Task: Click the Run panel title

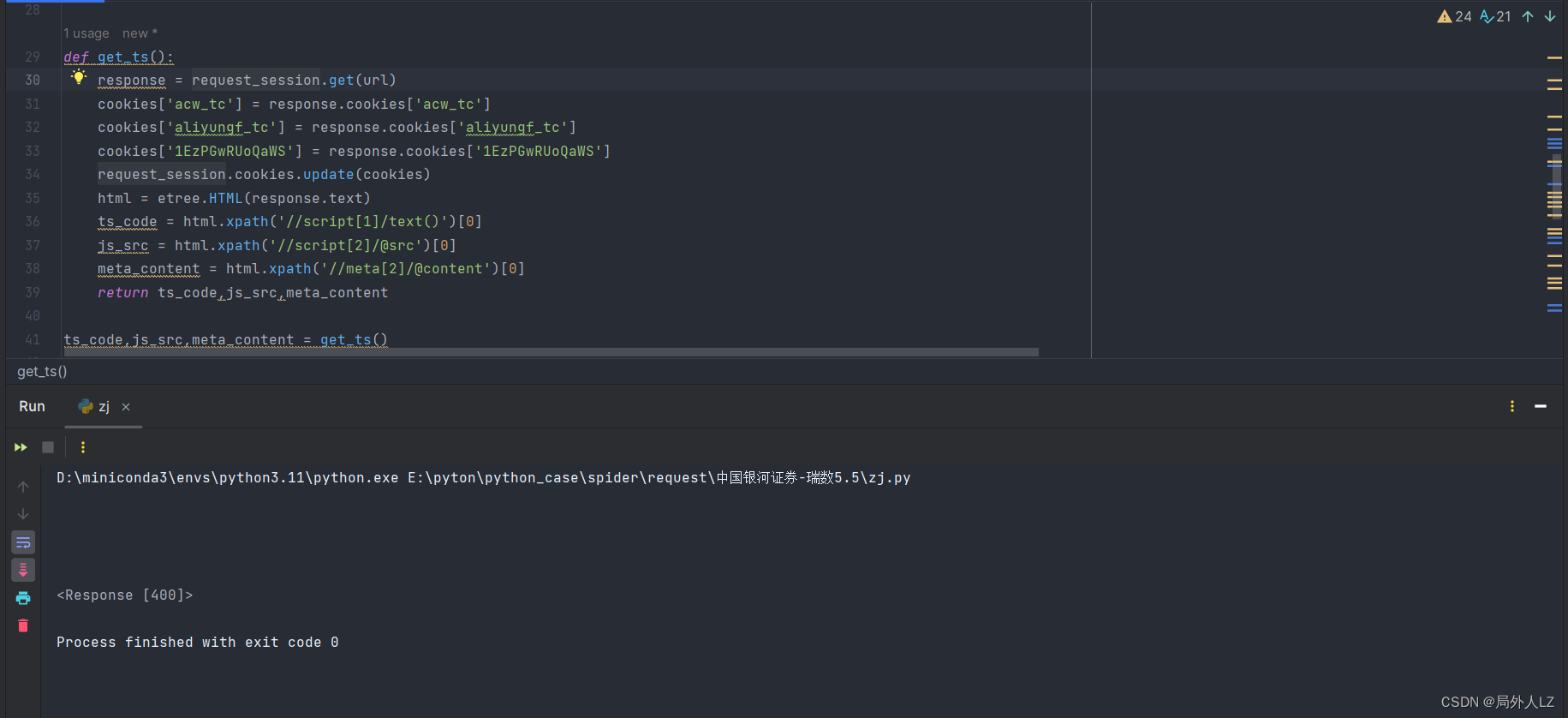Action: tap(32, 406)
